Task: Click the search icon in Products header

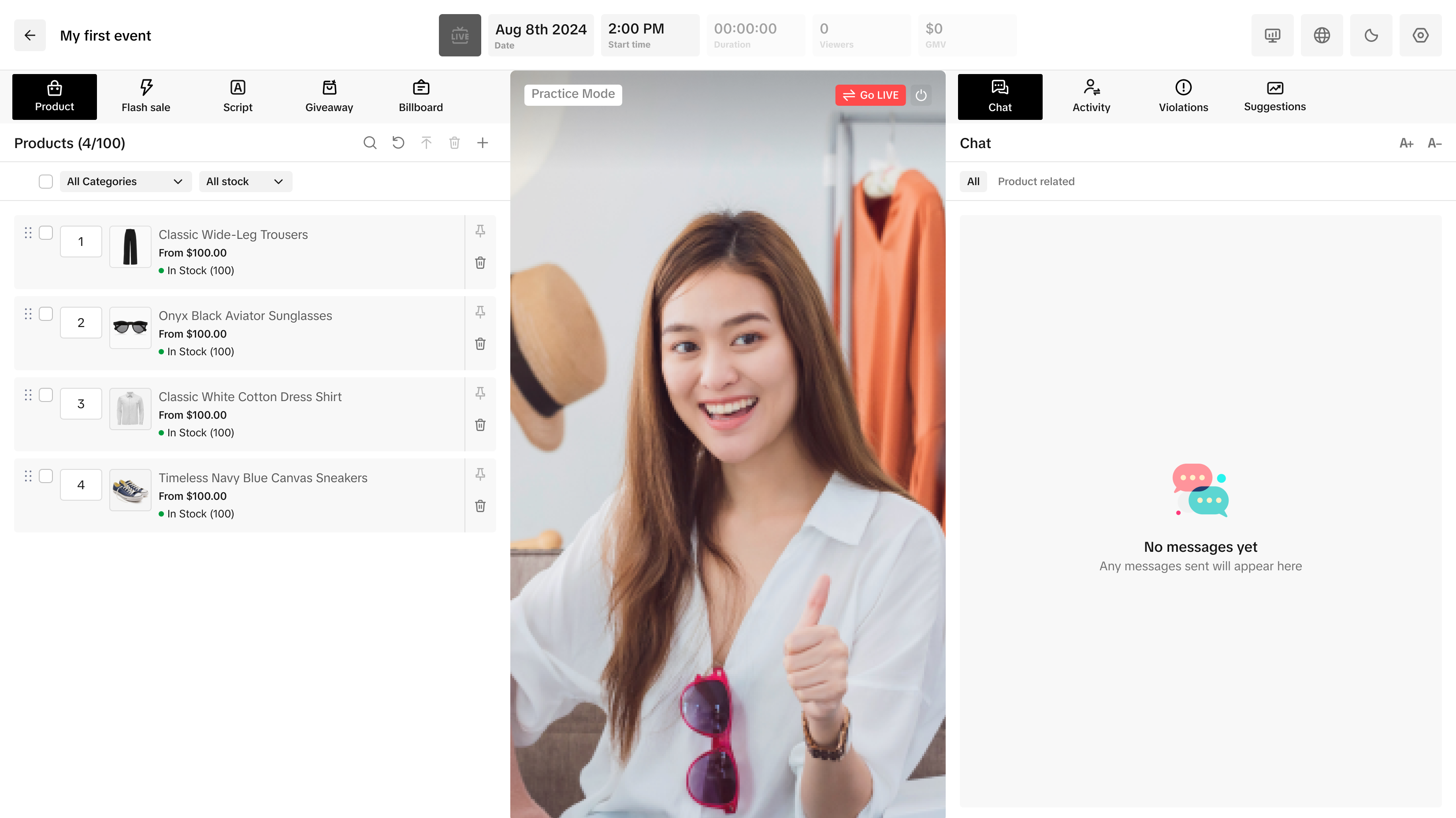Action: [370, 143]
